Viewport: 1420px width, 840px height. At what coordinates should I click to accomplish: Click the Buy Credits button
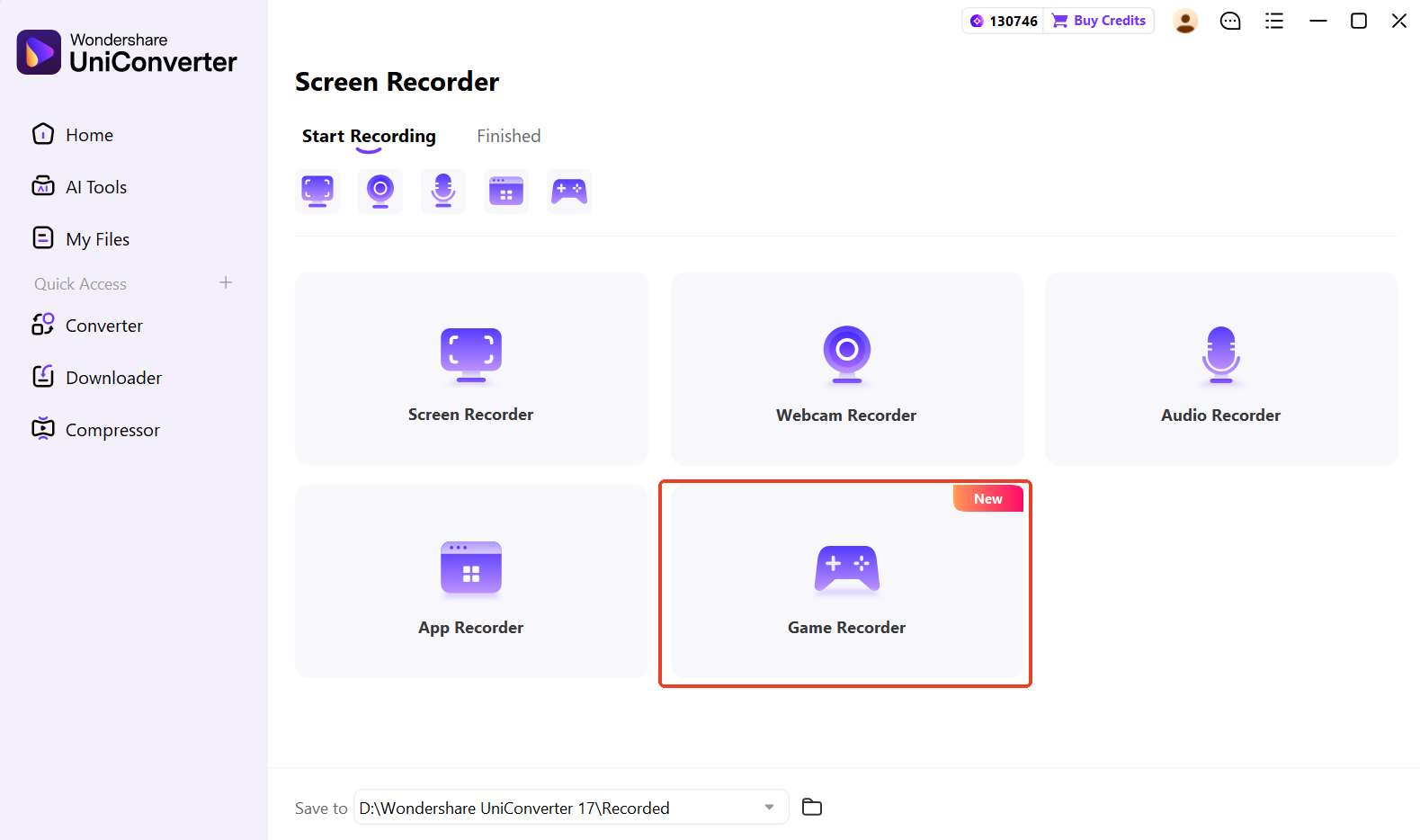pyautogui.click(x=1099, y=21)
